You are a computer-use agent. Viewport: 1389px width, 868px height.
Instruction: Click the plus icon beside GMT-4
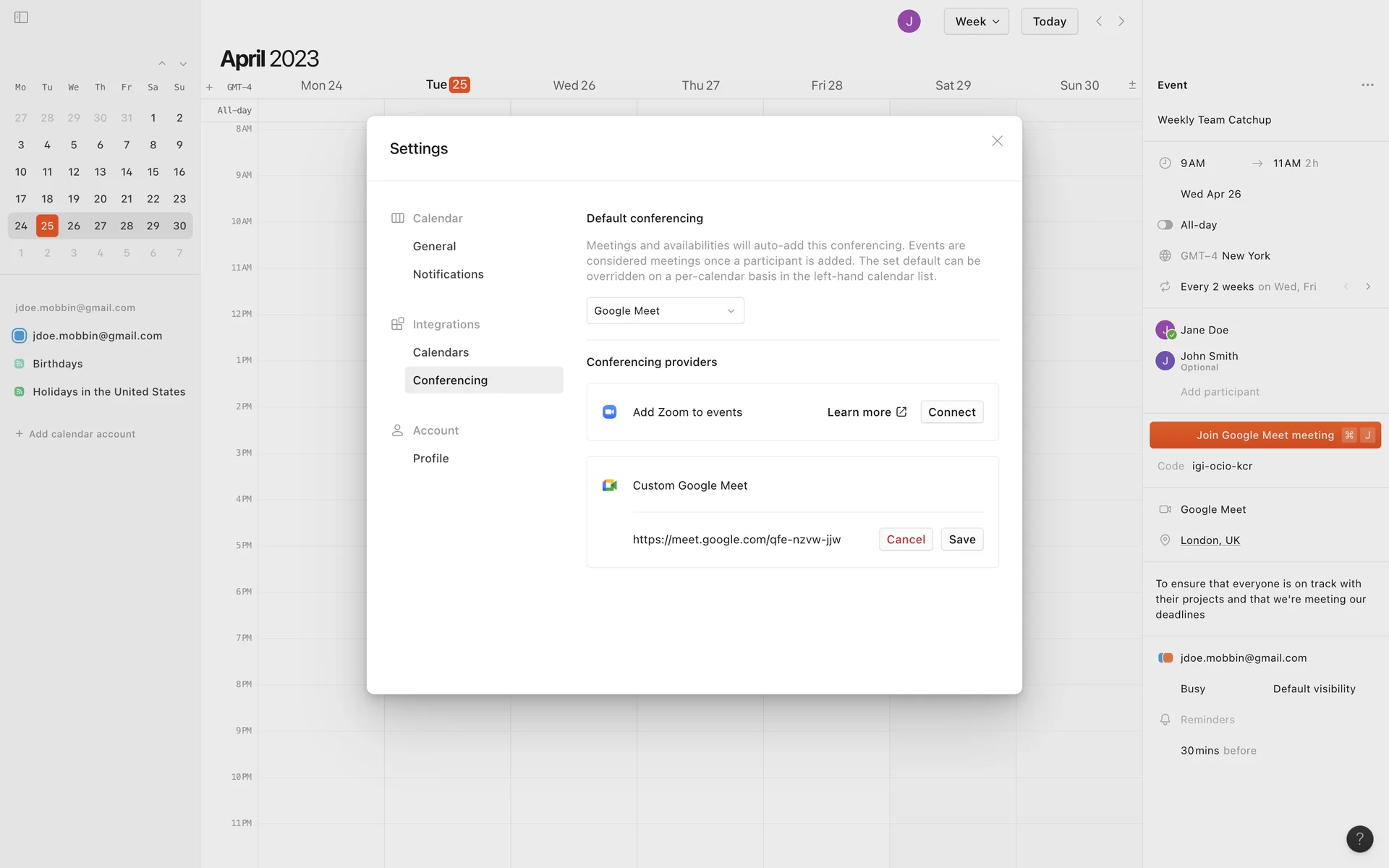click(209, 87)
